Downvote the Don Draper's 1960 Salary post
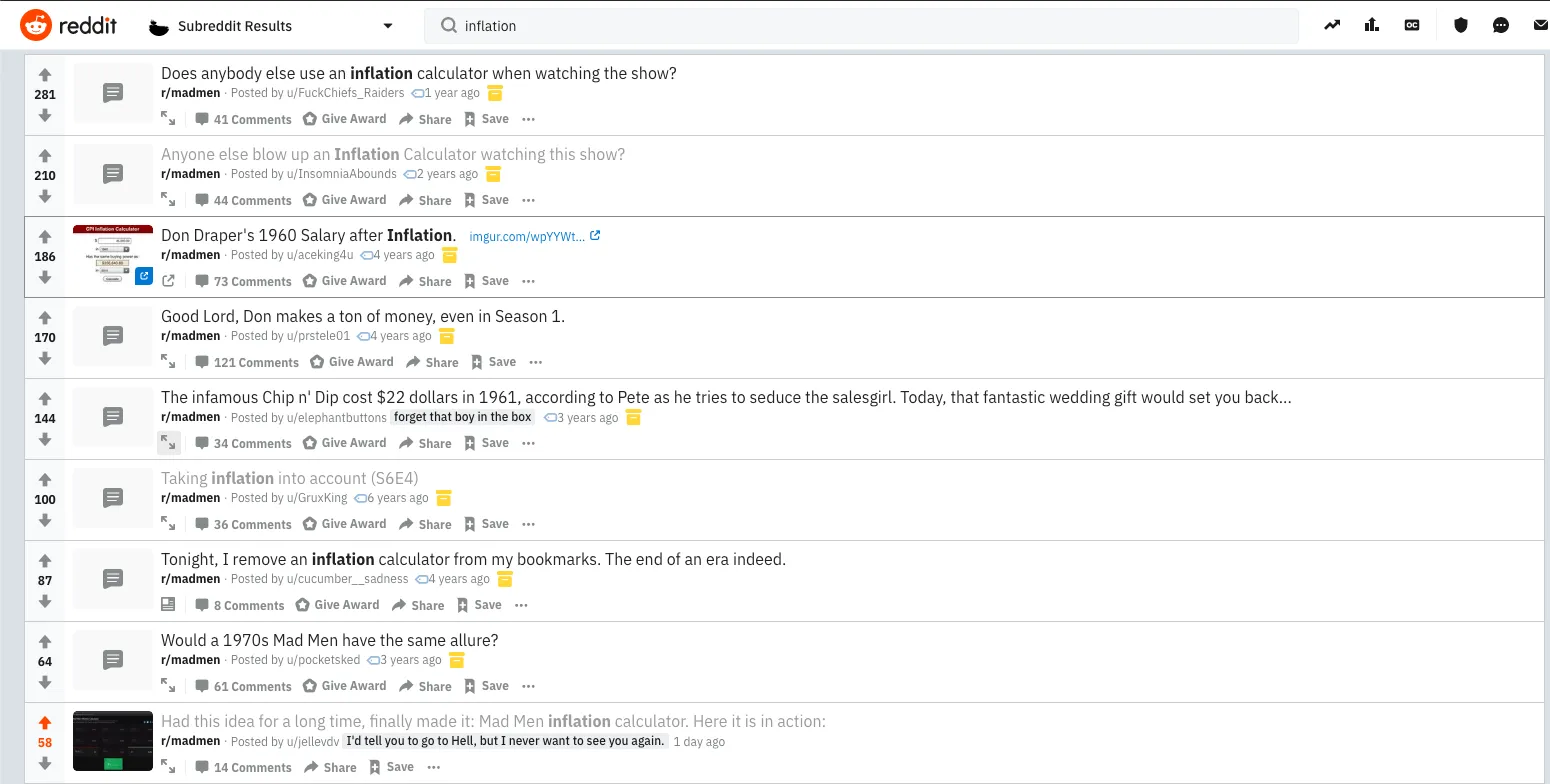The width and height of the screenshot is (1550, 784). click(x=45, y=277)
